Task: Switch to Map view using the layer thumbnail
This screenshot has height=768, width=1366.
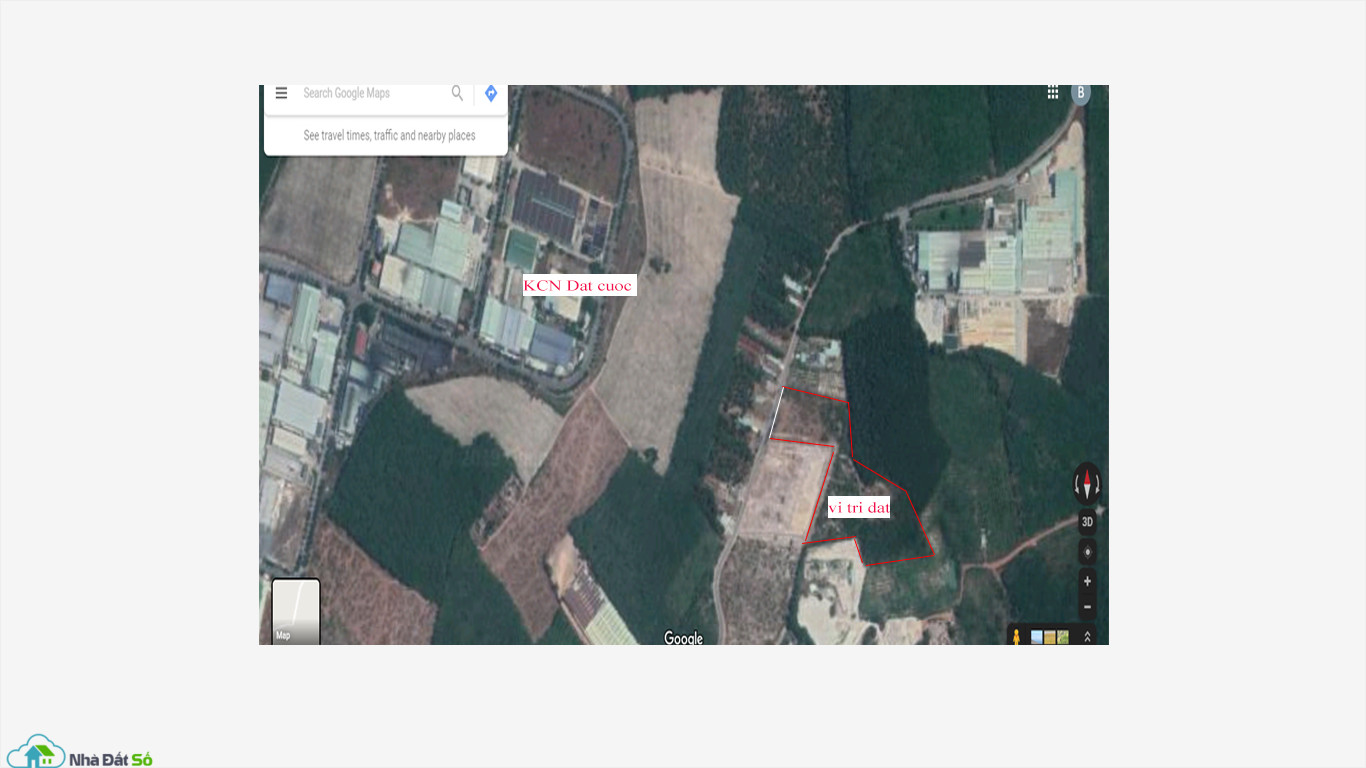Action: [296, 611]
